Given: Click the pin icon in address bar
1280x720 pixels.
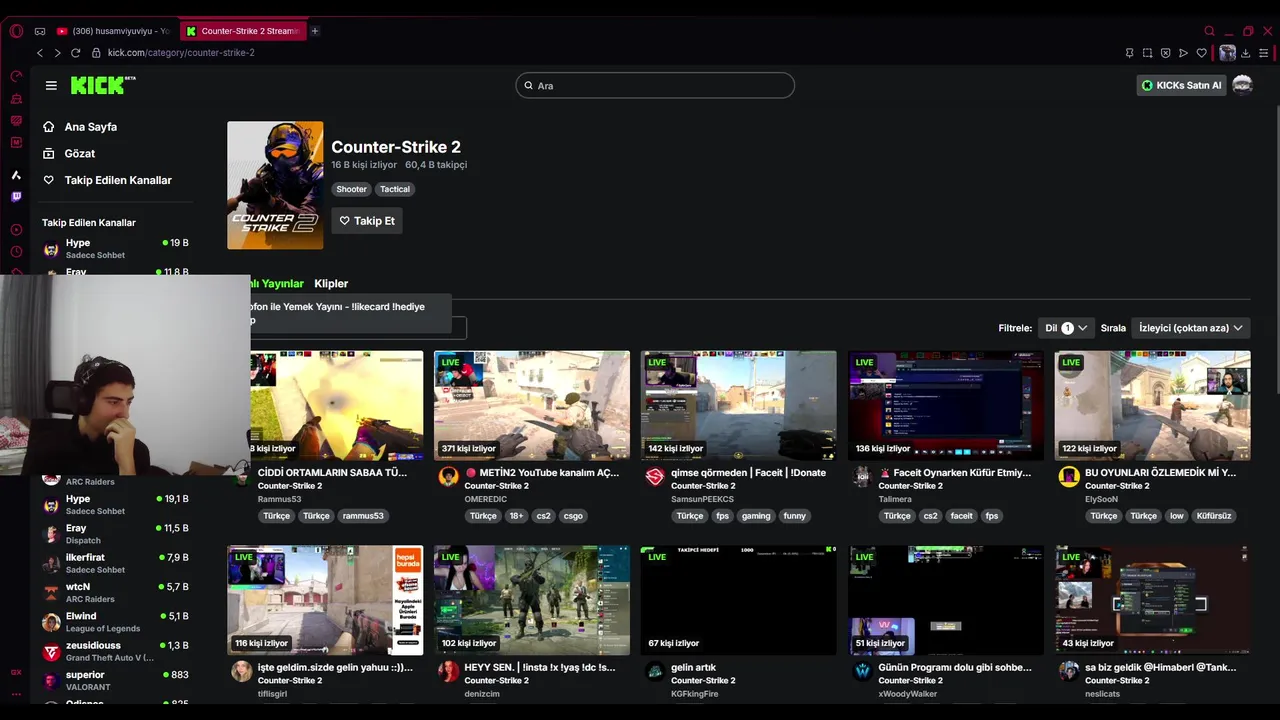Looking at the screenshot, I should [x=1129, y=53].
